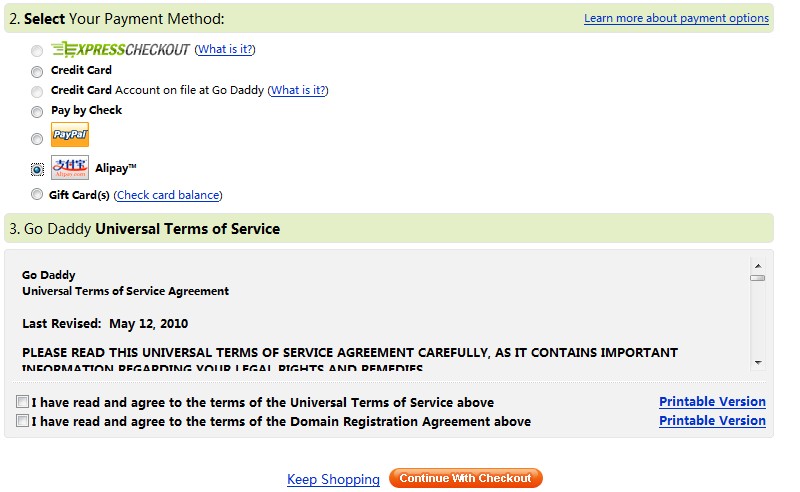
Task: Choose the PayPal payment radio button
Action: (37, 139)
